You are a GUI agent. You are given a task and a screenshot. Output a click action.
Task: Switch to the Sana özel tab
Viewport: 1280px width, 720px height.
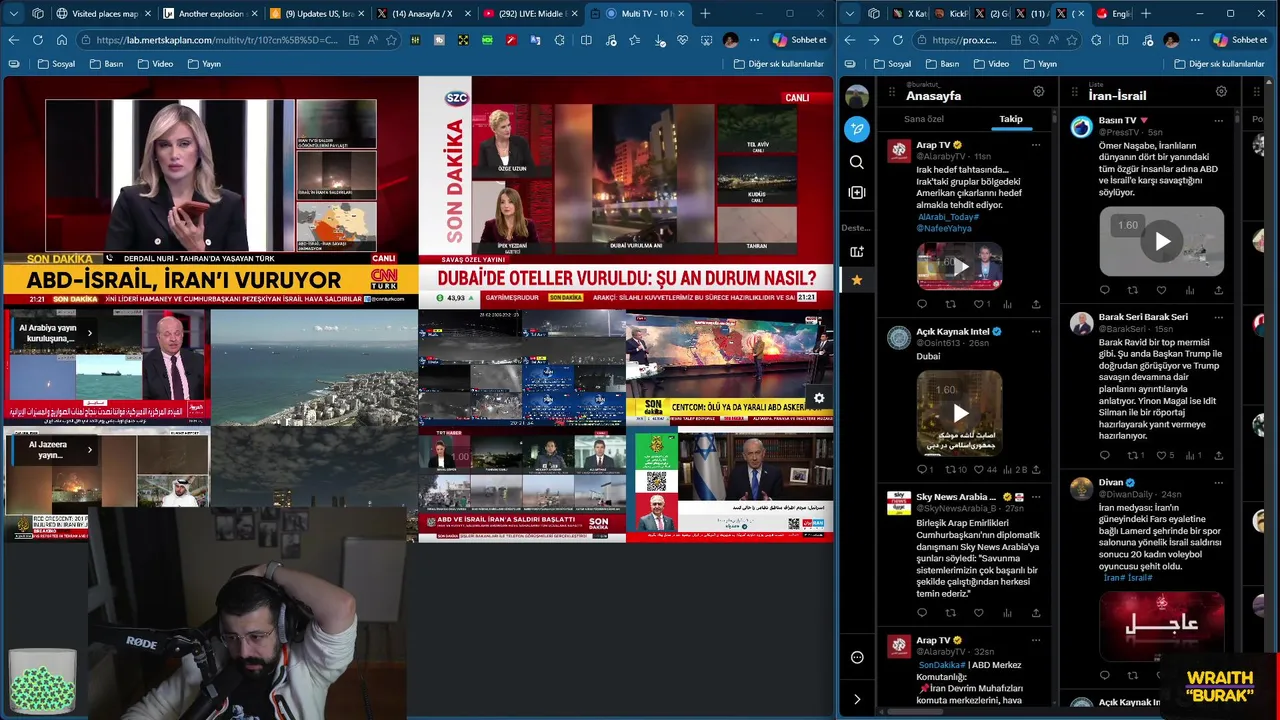click(923, 119)
